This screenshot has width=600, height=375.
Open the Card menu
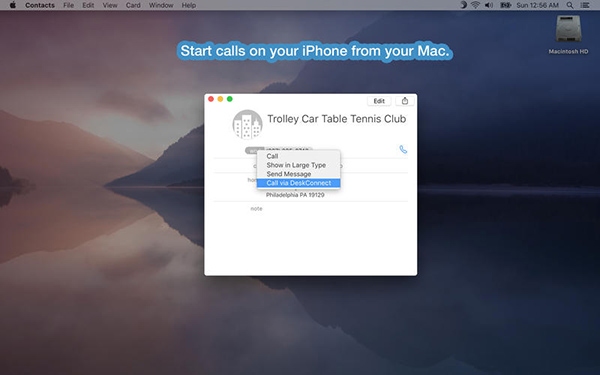(133, 5)
